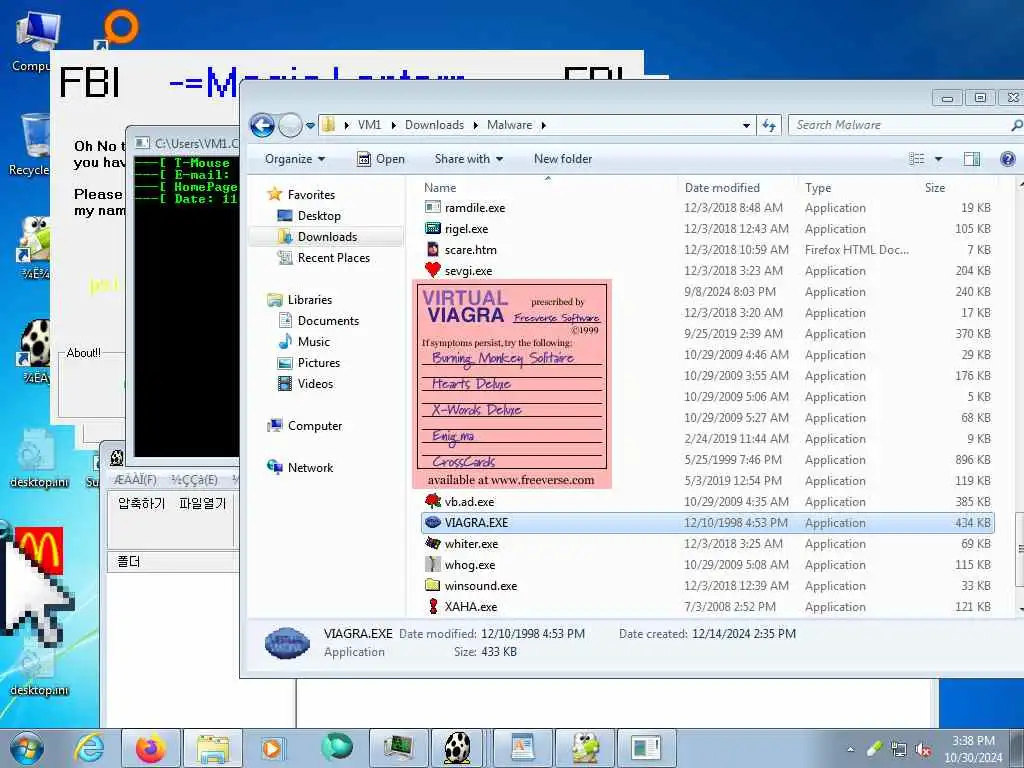Open the Organize menu
The height and width of the screenshot is (768, 1024).
coord(295,159)
